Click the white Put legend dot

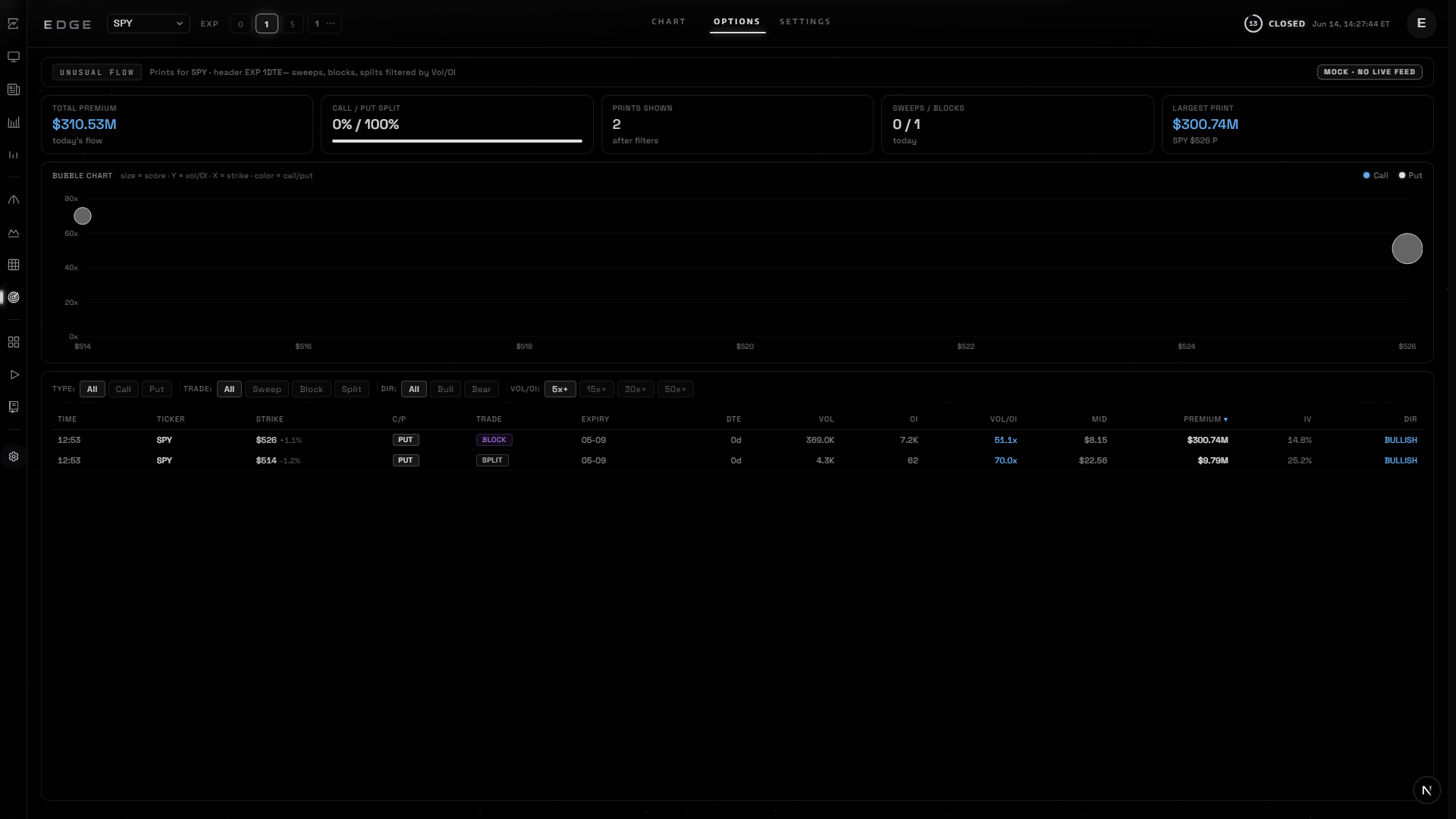(1402, 175)
